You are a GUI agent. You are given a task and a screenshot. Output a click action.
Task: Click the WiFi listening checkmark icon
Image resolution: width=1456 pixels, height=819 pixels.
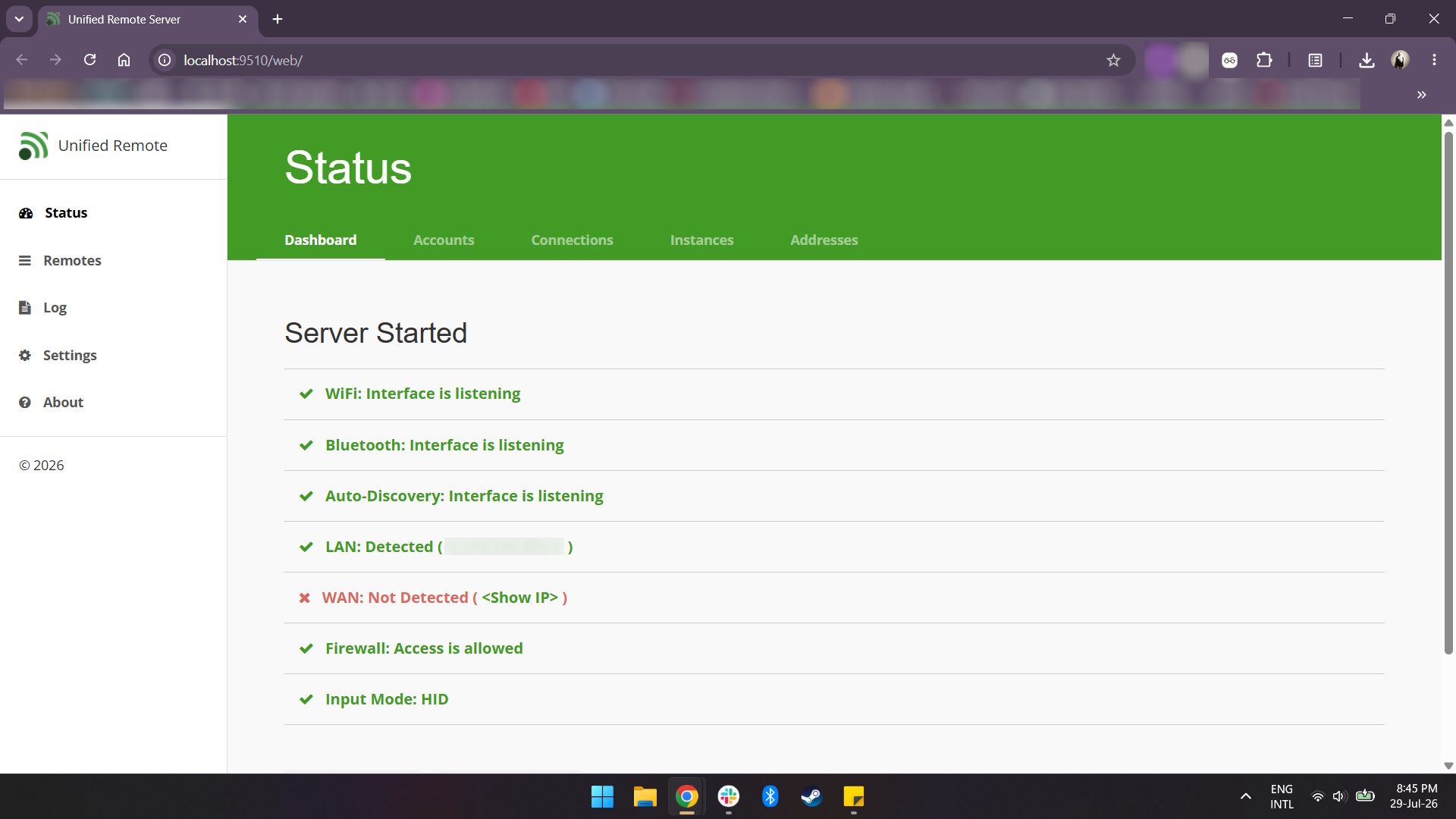point(306,394)
